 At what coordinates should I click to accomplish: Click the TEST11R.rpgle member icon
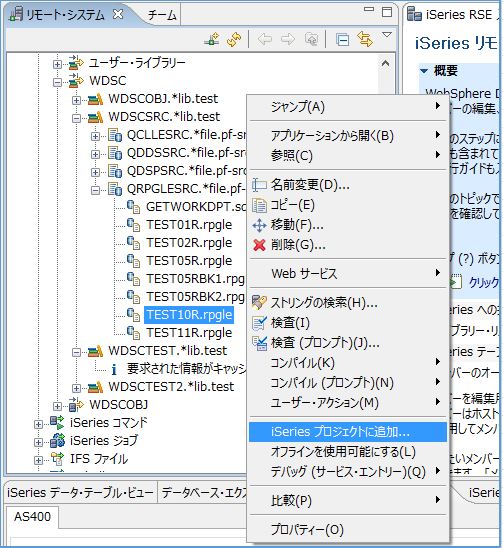click(134, 333)
